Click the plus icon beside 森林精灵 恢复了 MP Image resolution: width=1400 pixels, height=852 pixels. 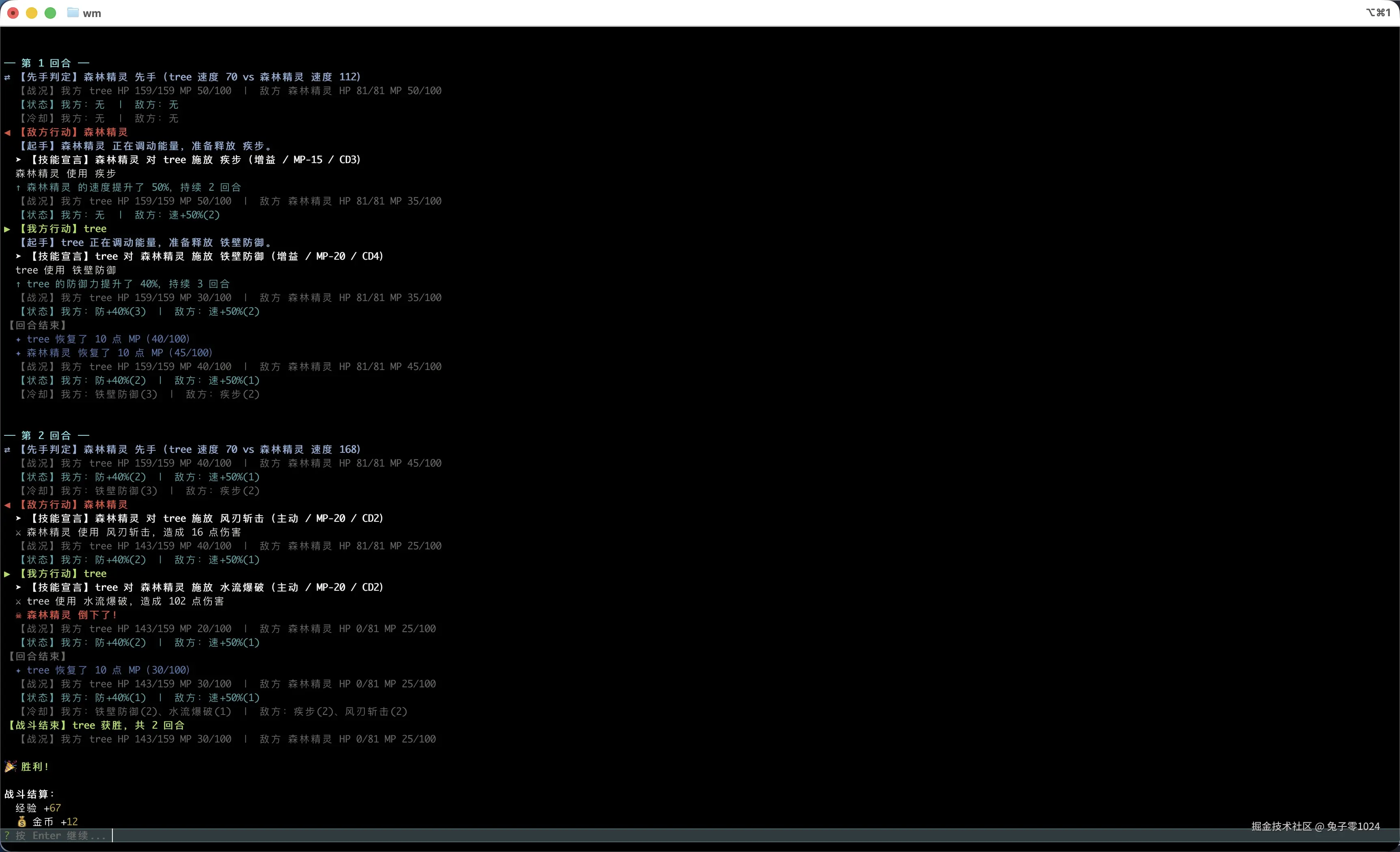coord(18,353)
